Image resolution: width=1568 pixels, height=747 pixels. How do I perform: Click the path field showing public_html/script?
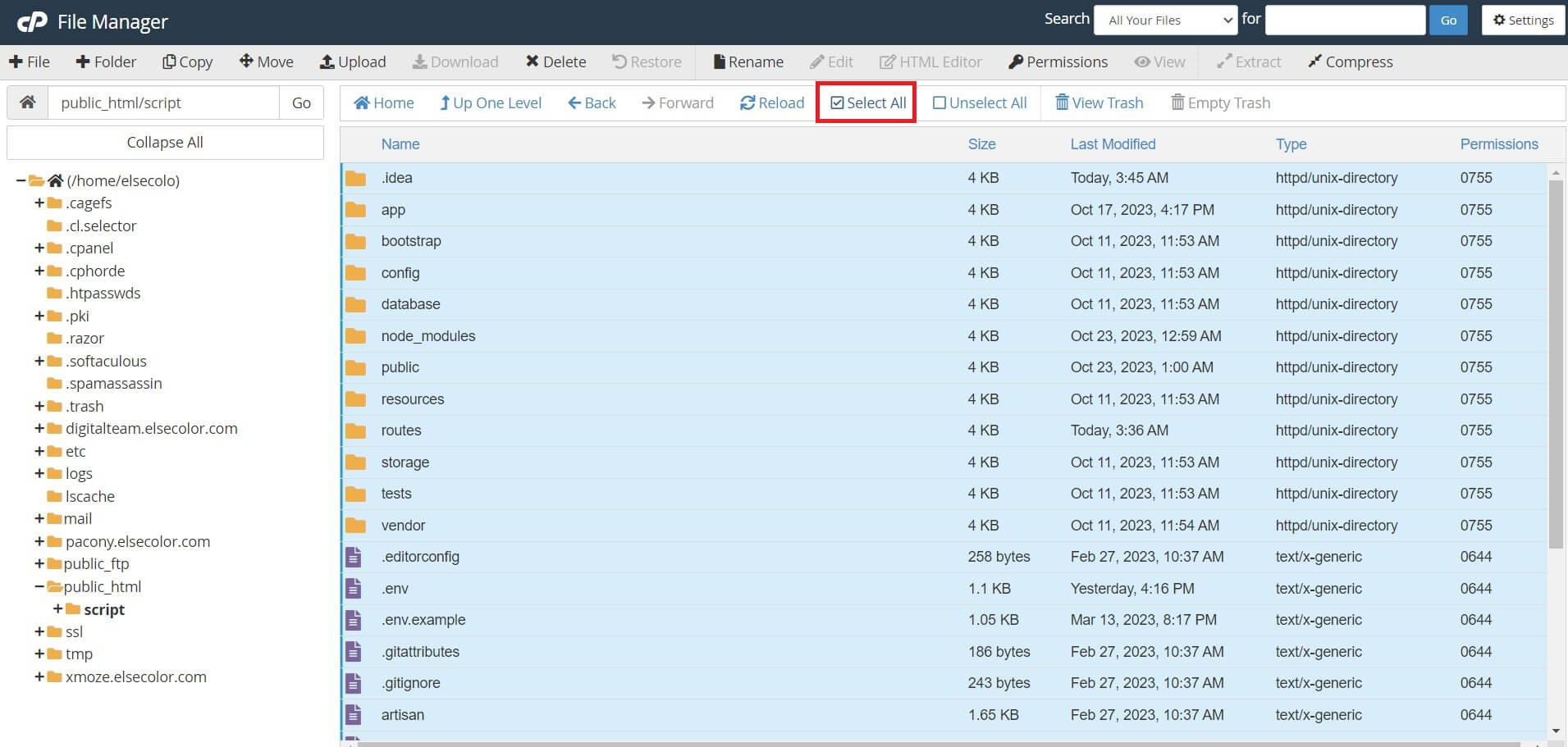click(x=163, y=102)
